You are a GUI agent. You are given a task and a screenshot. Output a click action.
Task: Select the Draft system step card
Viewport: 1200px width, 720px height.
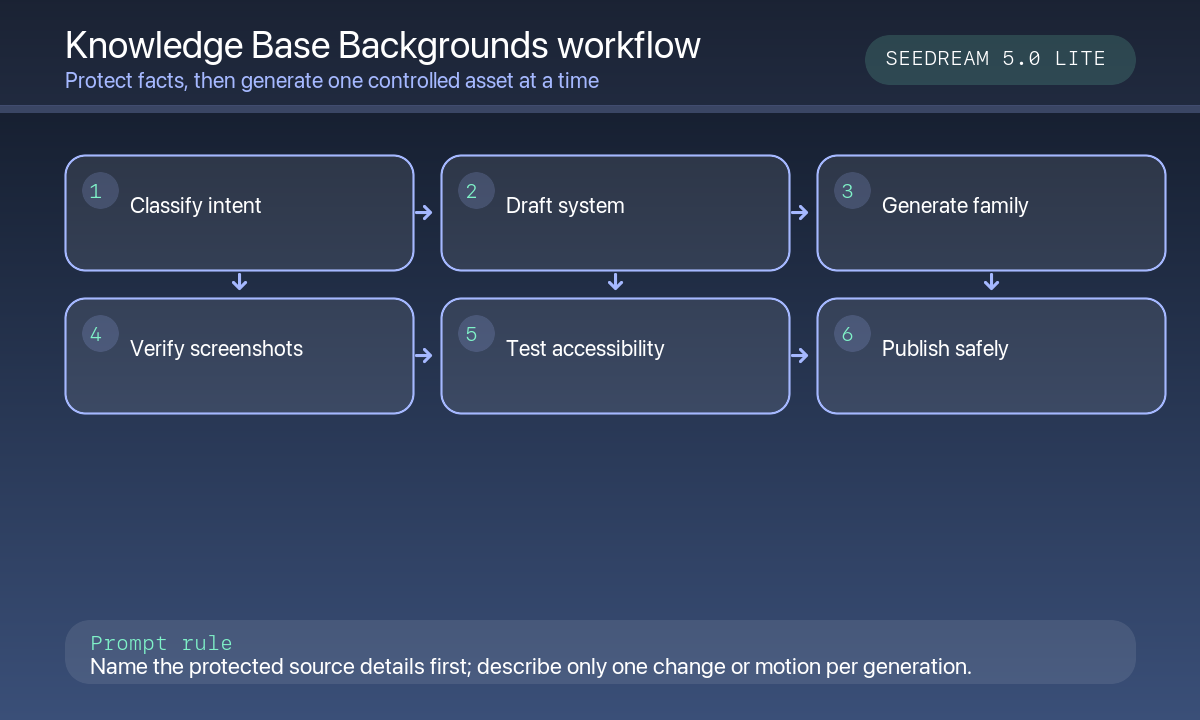pyautogui.click(x=615, y=213)
